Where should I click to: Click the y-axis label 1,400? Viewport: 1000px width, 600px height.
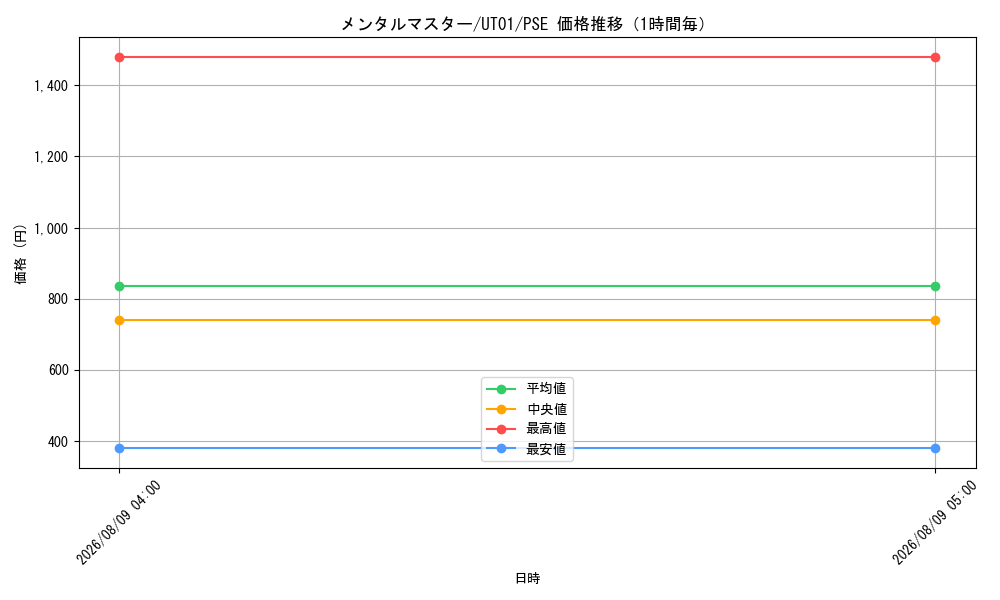[x=51, y=85]
